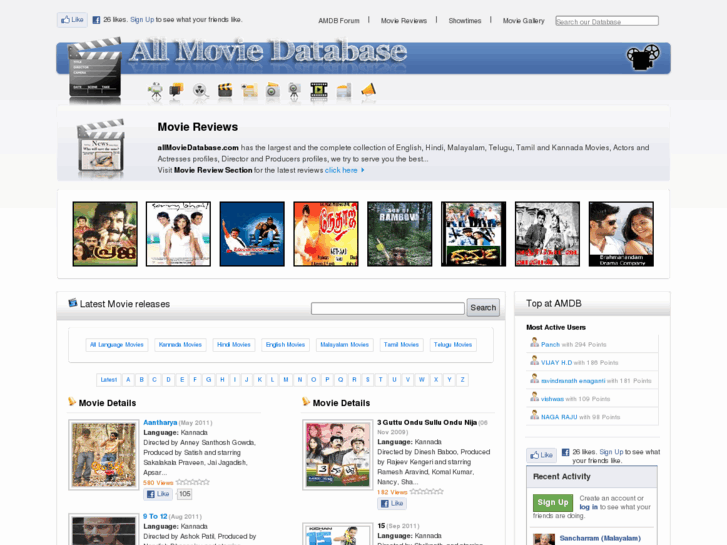Click the green Sign Up button
This screenshot has height=545, width=727.
[x=553, y=502]
